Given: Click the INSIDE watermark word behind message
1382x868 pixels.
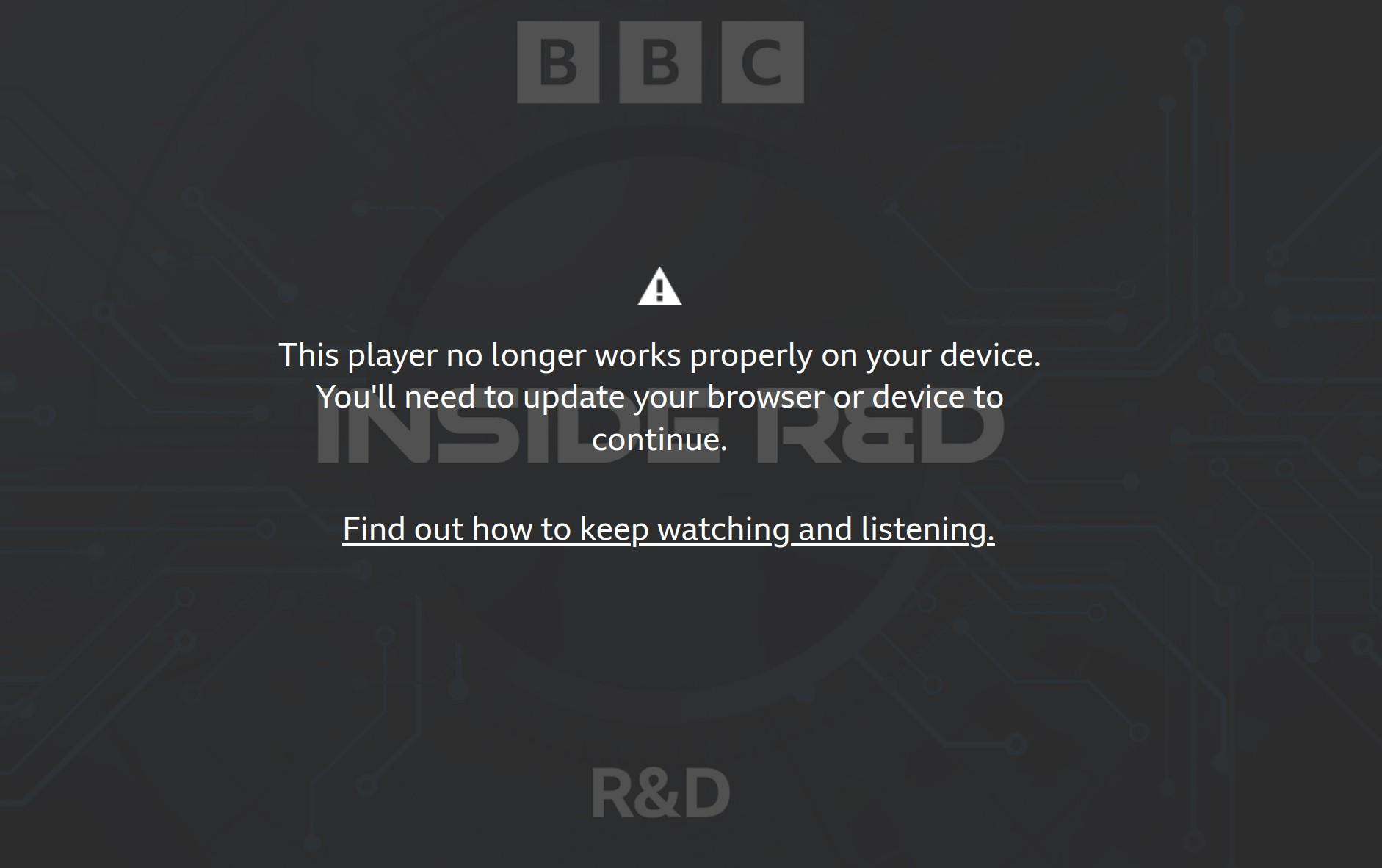Looking at the screenshot, I should [x=518, y=433].
